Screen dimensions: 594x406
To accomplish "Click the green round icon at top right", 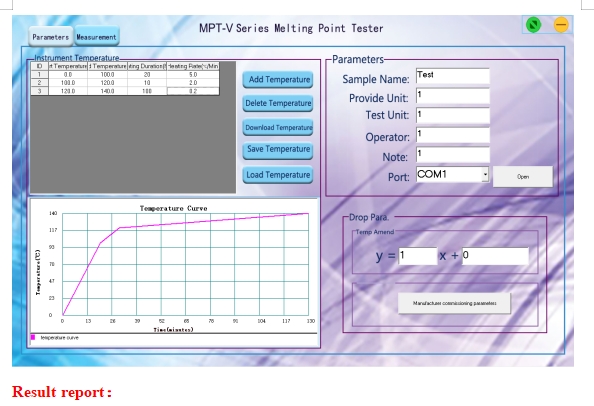I will click(533, 25).
